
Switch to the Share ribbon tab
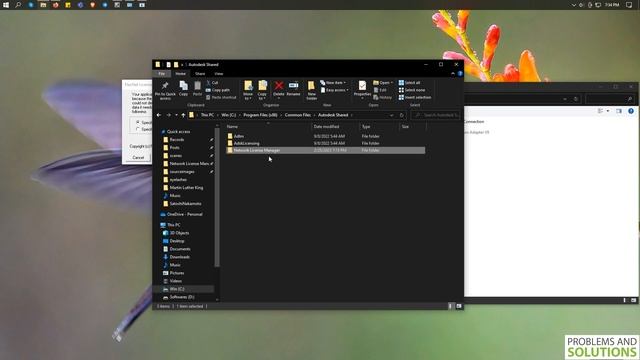click(x=200, y=73)
